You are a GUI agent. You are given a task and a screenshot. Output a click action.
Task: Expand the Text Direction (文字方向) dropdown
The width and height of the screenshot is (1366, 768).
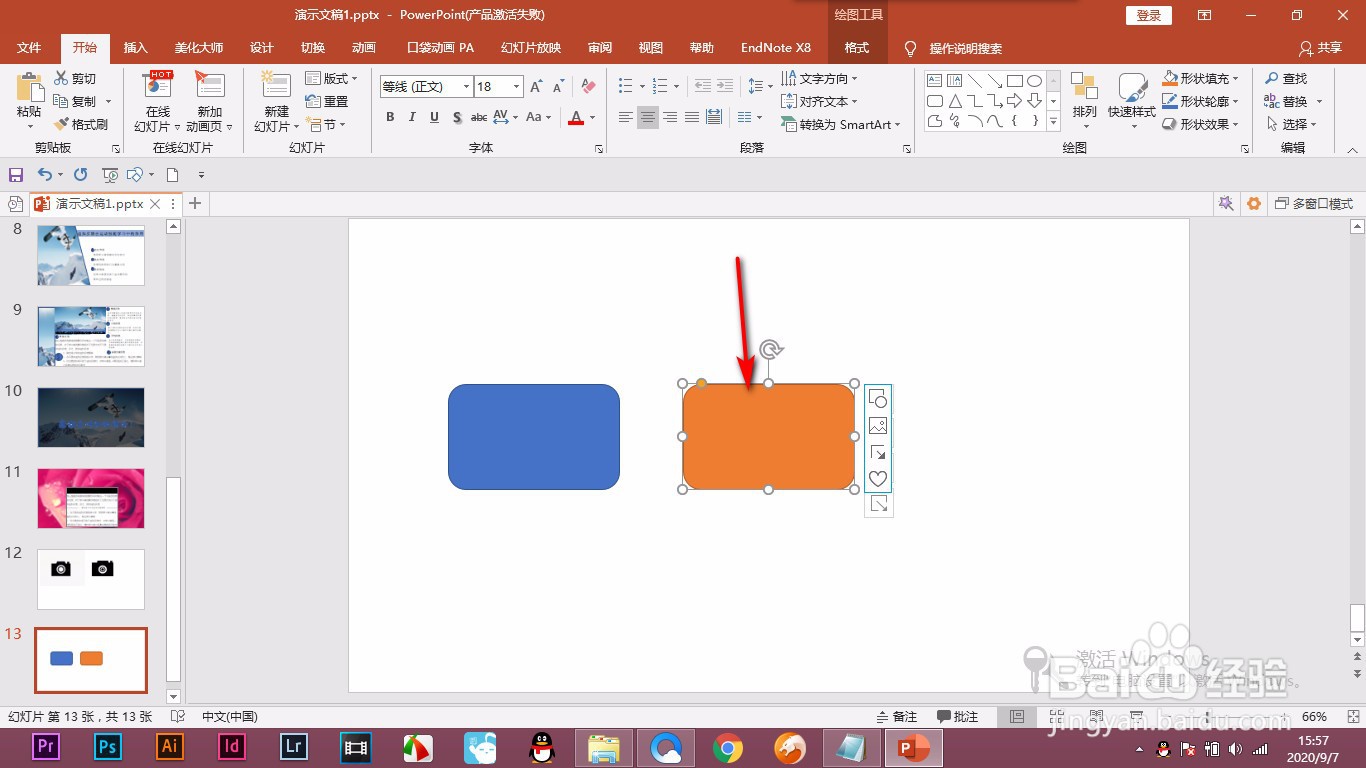click(820, 78)
